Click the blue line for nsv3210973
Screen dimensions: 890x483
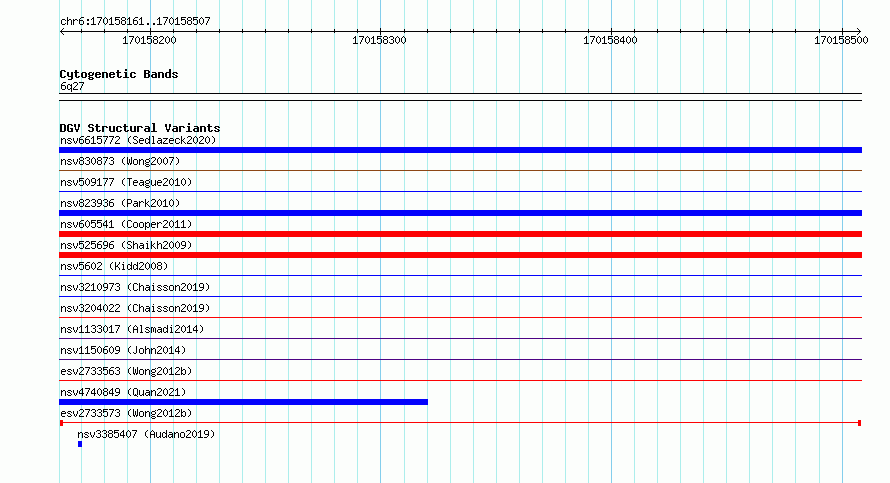(x=460, y=296)
